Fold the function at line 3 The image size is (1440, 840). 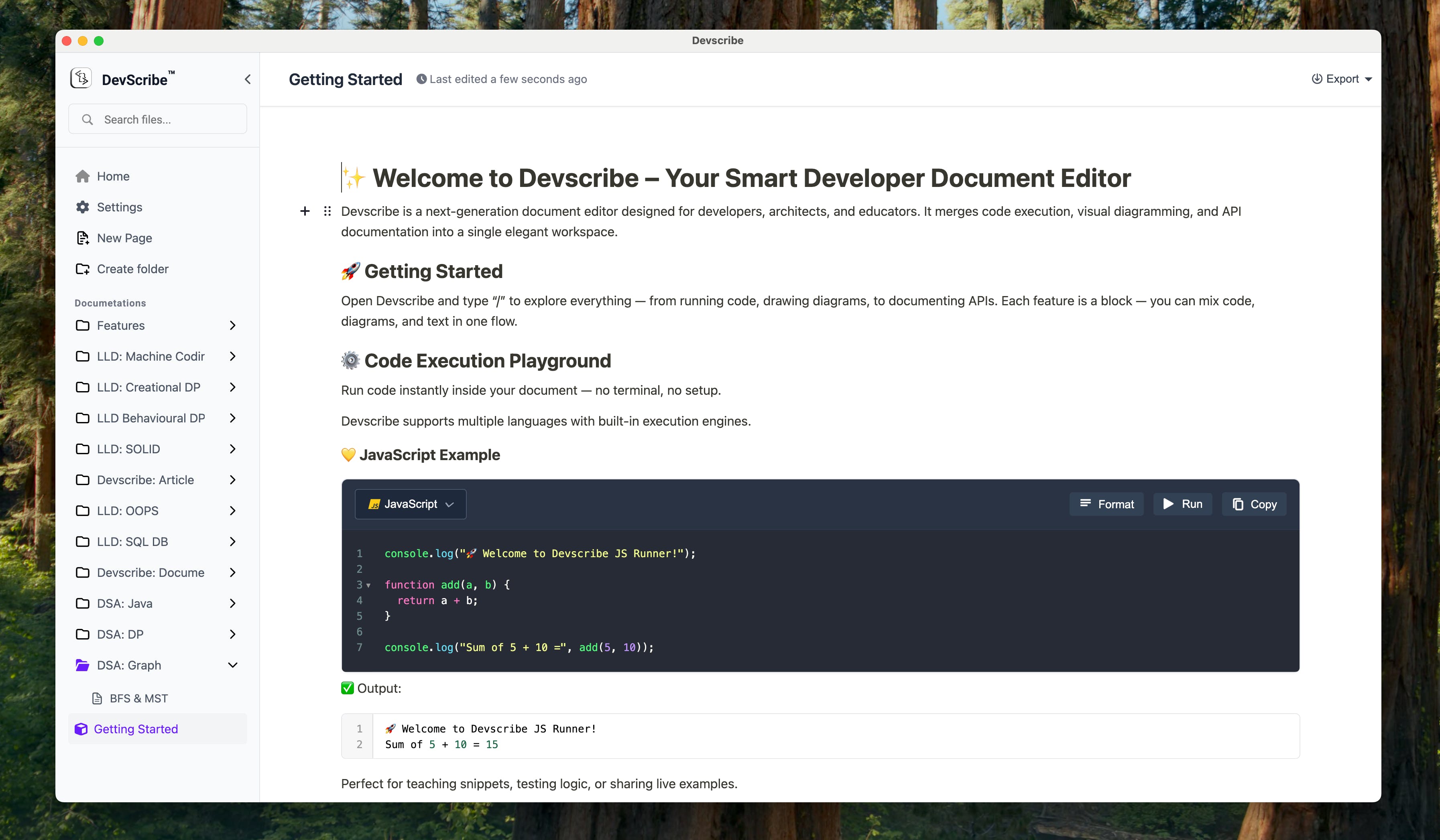click(368, 585)
